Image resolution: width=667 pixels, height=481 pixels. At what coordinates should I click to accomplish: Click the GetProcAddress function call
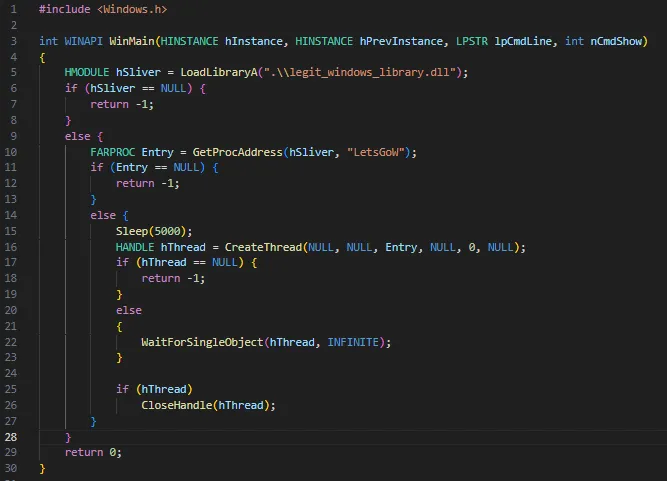pos(237,152)
